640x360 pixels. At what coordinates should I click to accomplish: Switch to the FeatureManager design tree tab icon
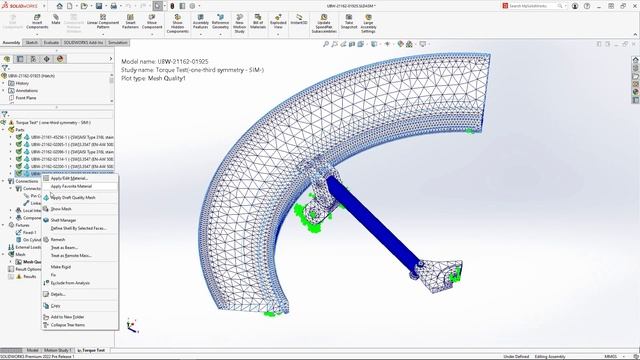tap(7, 59)
